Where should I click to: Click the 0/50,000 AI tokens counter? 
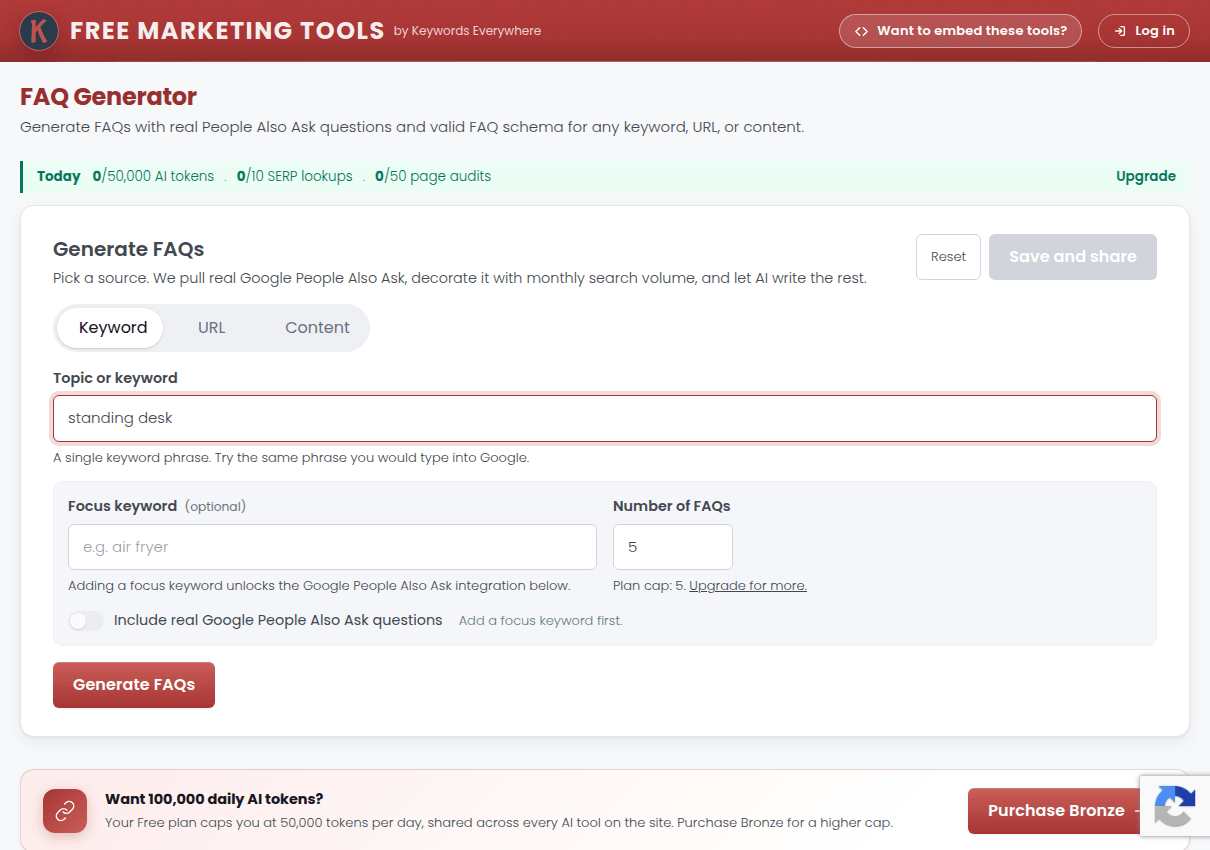pyautogui.click(x=153, y=176)
